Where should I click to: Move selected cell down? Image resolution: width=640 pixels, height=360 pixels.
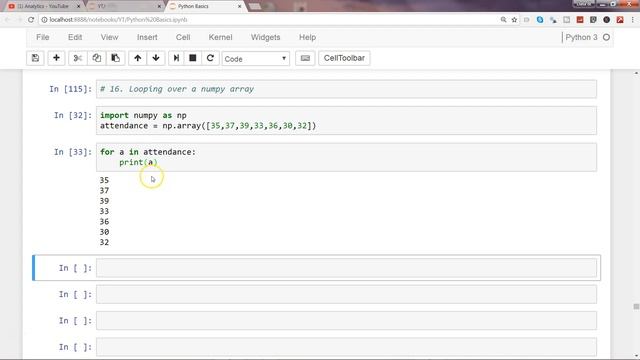(x=156, y=58)
